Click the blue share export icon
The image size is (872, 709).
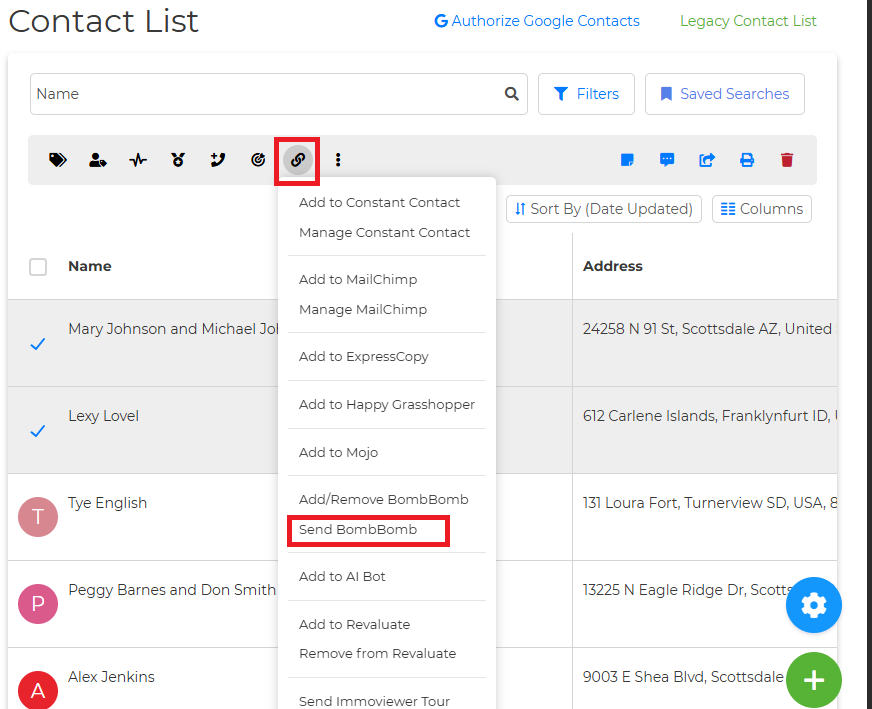point(707,160)
